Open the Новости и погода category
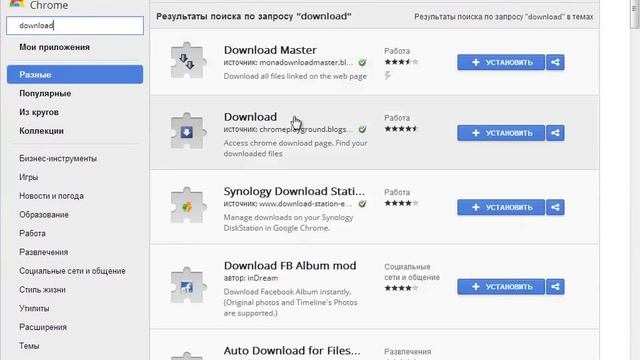 coord(51,196)
